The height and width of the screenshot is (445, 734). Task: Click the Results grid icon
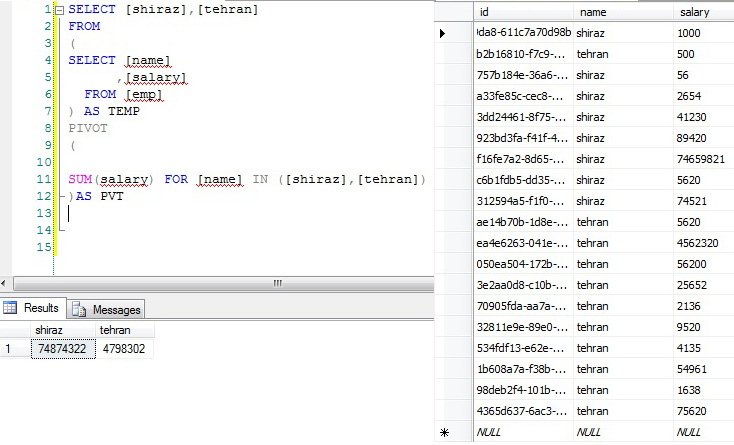click(x=11, y=309)
